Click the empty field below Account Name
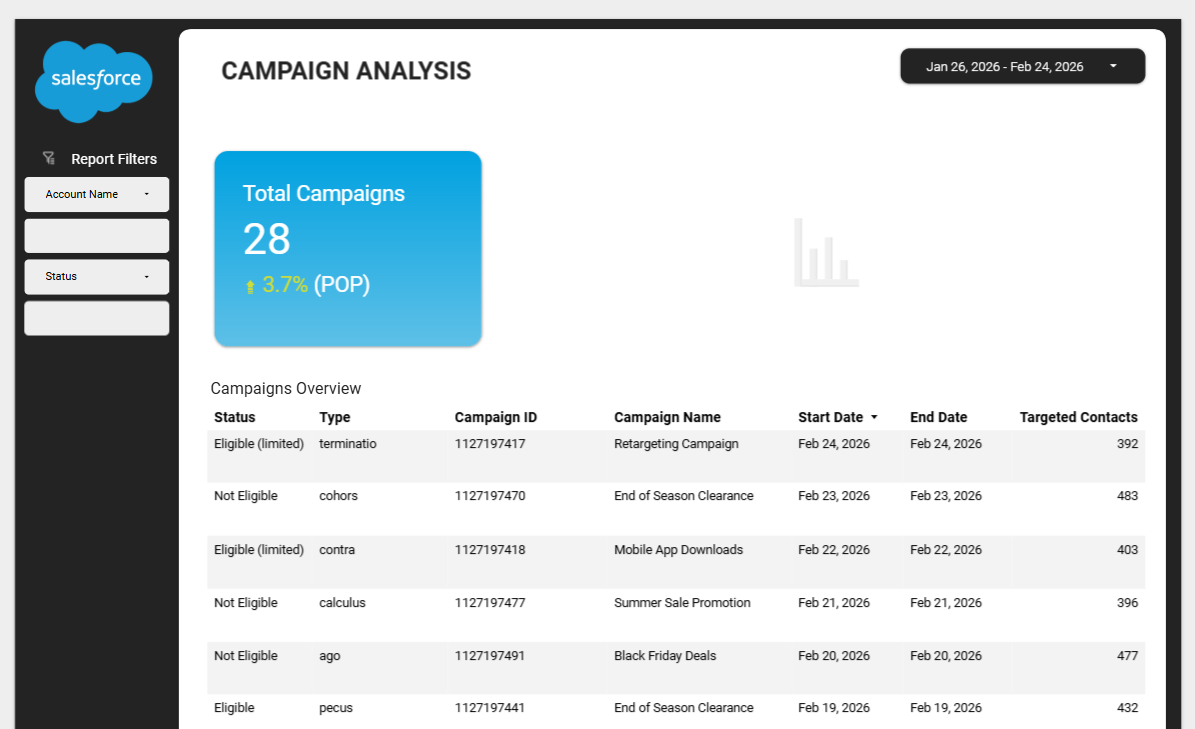 [x=97, y=236]
